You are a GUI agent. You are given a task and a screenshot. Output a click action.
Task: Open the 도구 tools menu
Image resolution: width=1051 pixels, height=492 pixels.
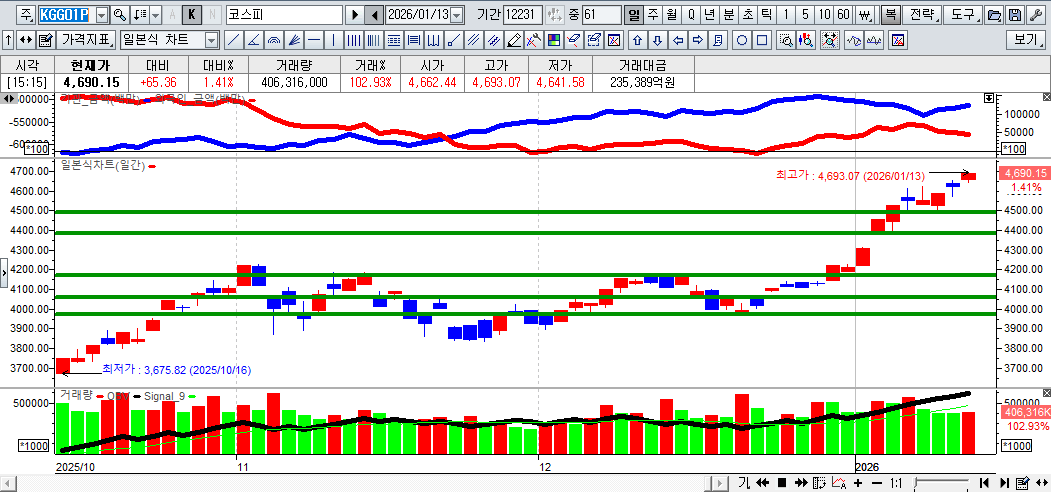[x=963, y=15]
